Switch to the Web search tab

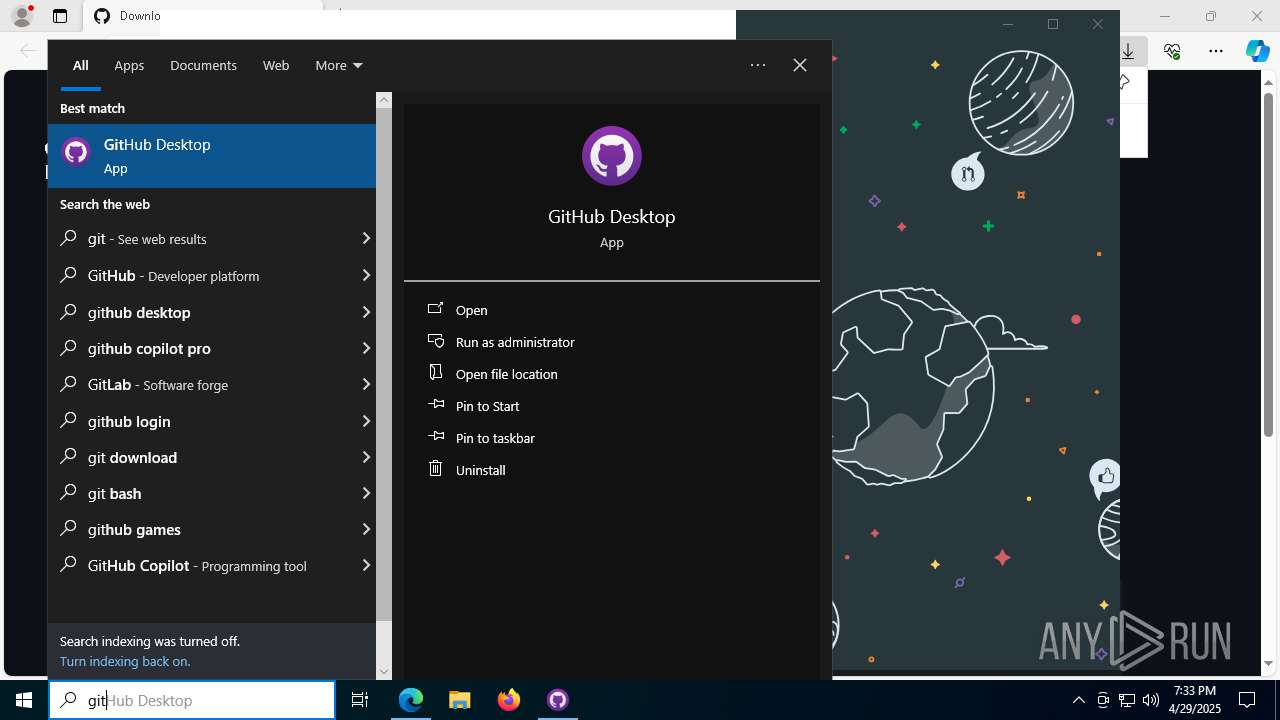[276, 65]
